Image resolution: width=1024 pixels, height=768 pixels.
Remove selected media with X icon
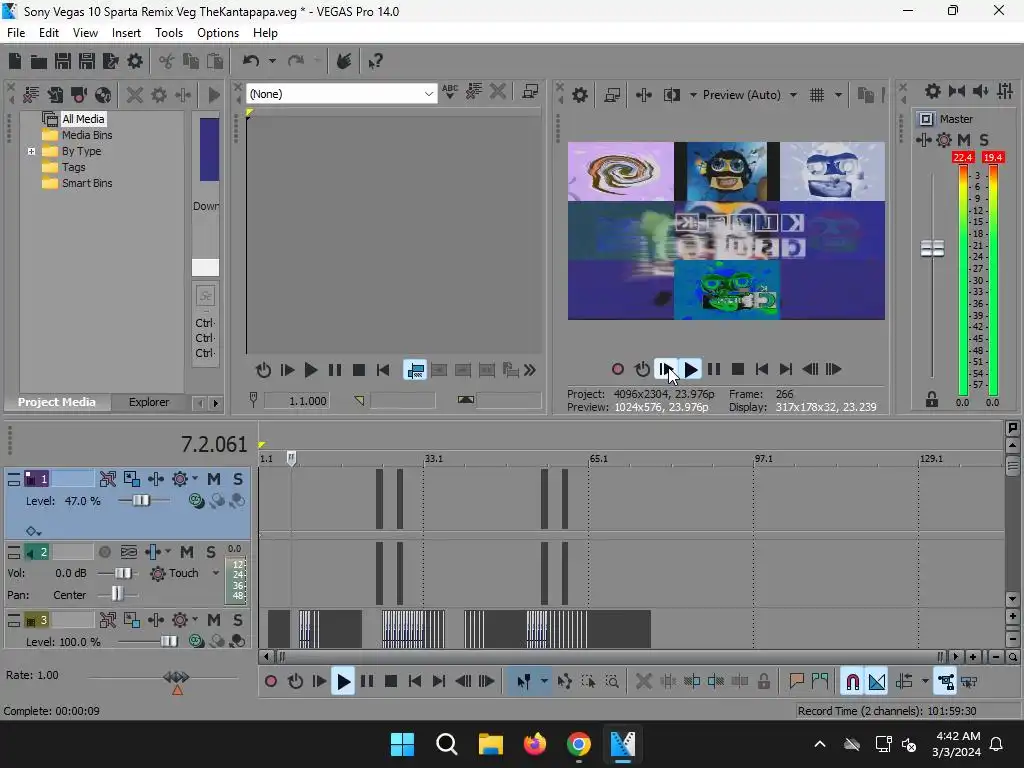[135, 95]
